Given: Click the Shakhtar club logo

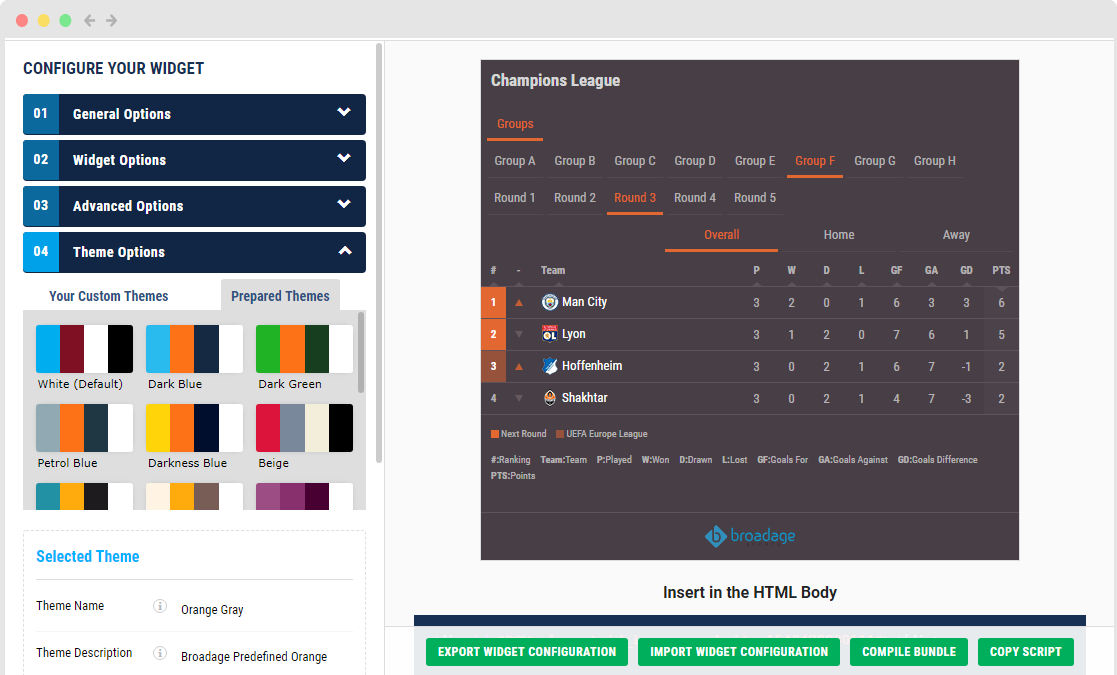Looking at the screenshot, I should [551, 398].
